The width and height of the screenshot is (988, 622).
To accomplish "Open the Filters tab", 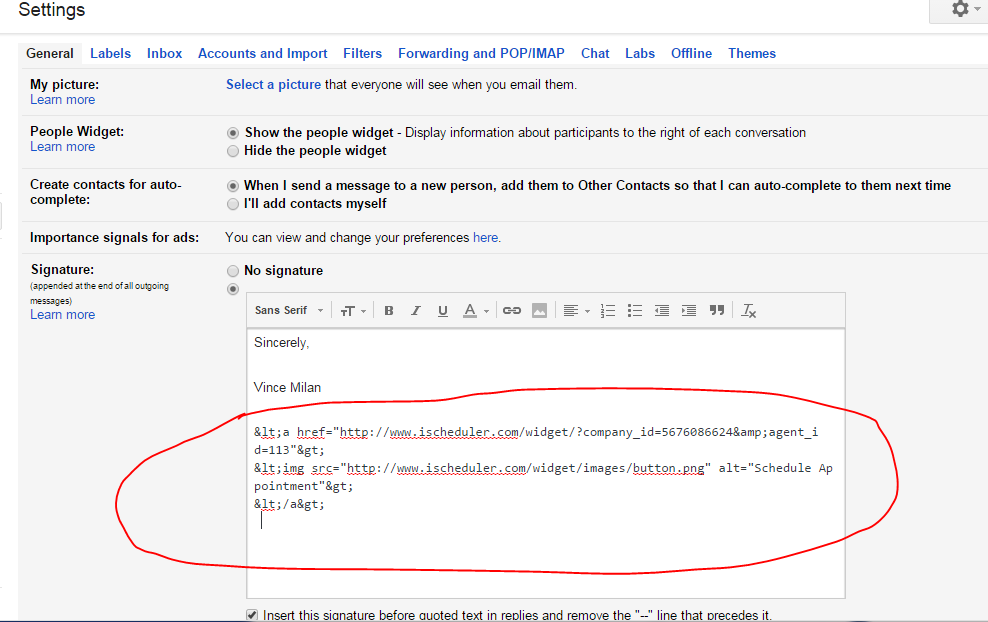I will pos(362,54).
